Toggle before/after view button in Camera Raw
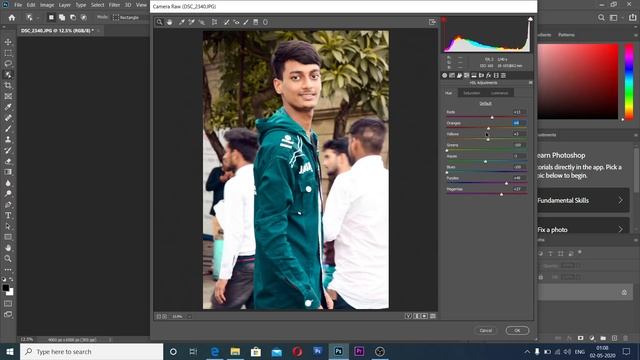The image size is (640, 360). (408, 316)
